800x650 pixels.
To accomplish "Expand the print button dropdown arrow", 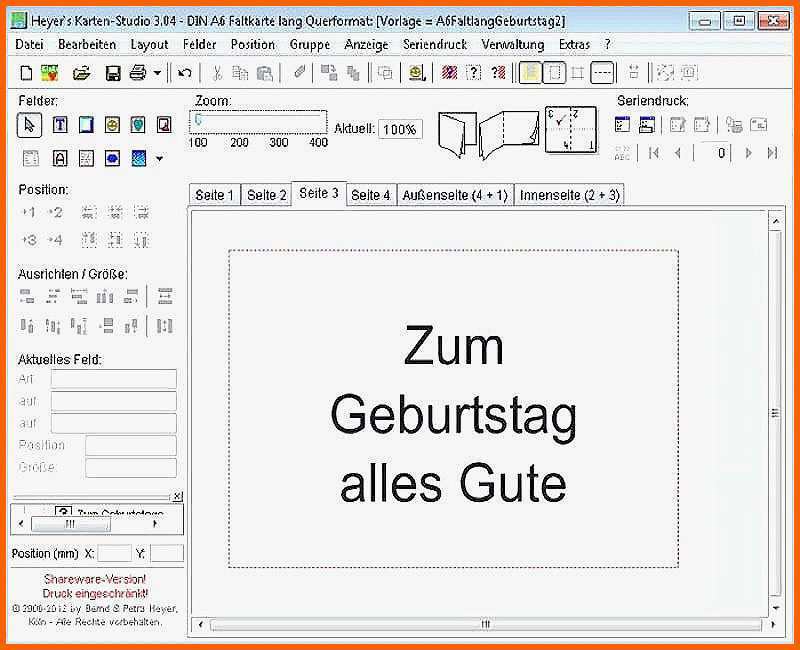I will click(x=157, y=73).
